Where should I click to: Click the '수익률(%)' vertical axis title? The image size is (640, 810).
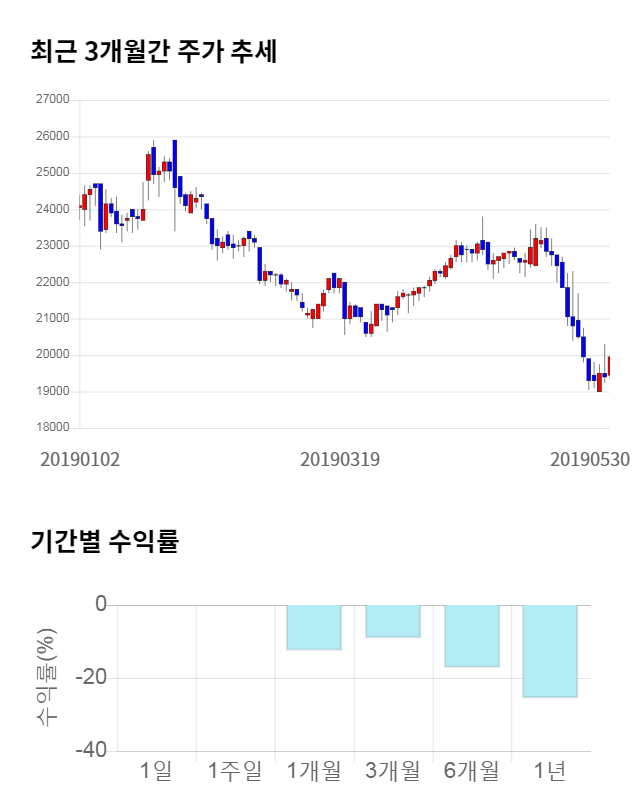(x=44, y=678)
